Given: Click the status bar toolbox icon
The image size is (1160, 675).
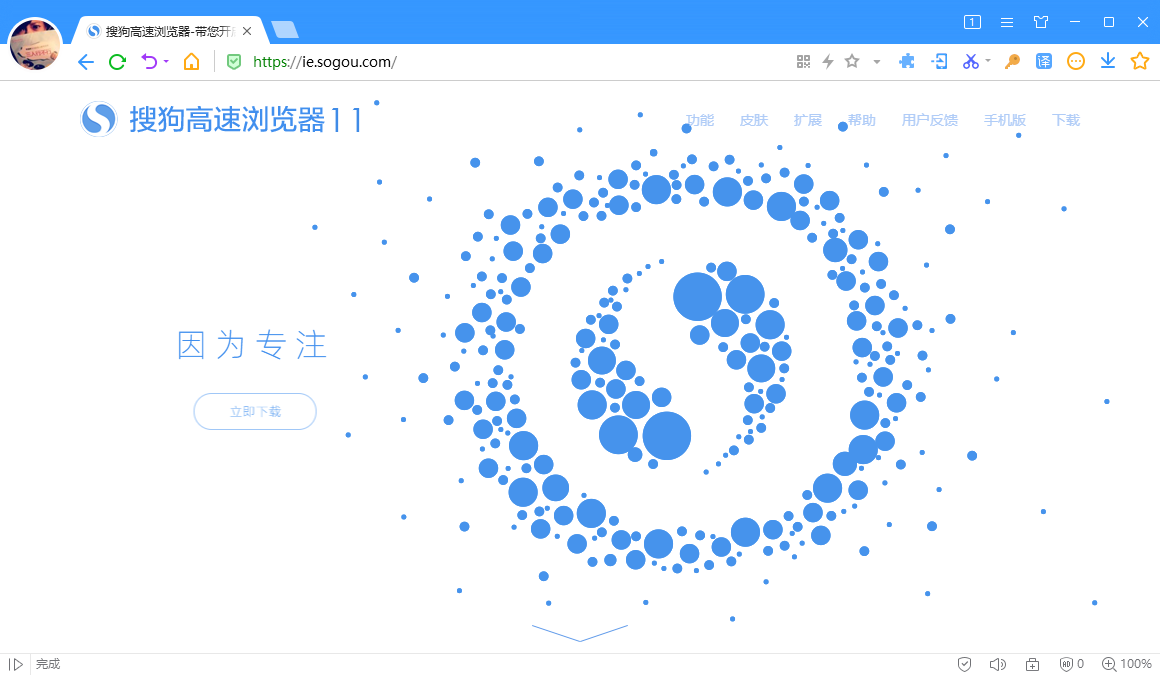Looking at the screenshot, I should [x=1032, y=664].
